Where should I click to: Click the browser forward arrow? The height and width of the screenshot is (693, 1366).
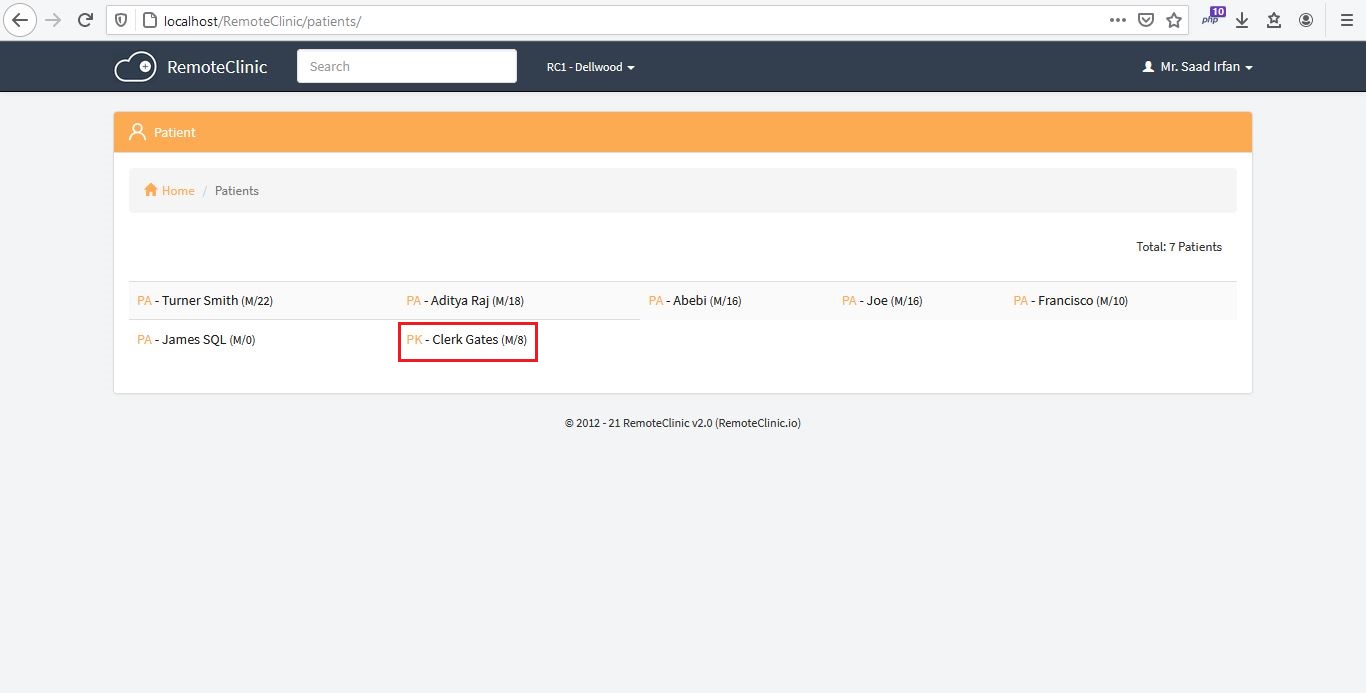pyautogui.click(x=54, y=20)
